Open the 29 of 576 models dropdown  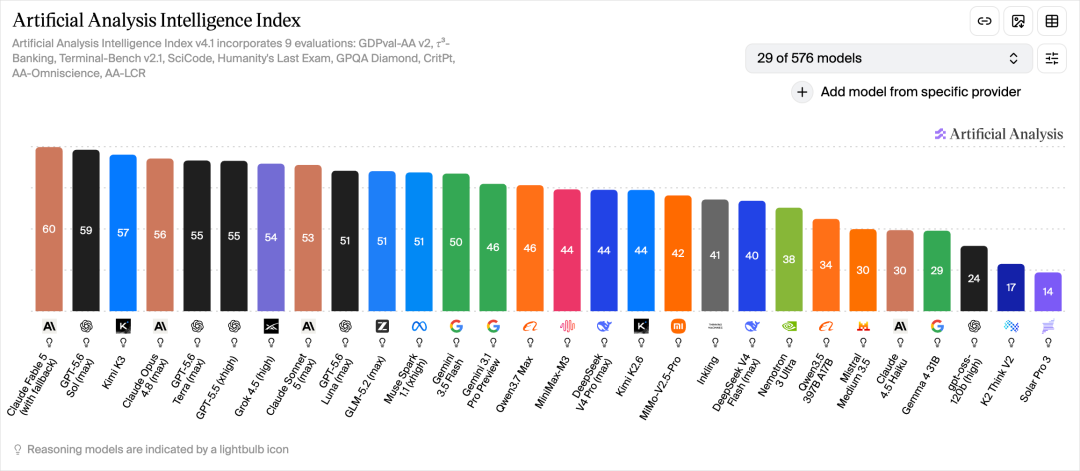coord(889,59)
